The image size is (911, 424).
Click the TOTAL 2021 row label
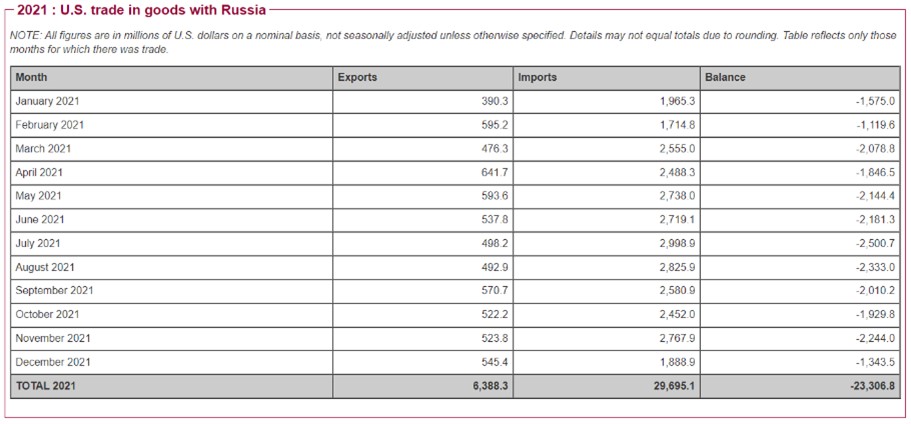click(x=45, y=386)
